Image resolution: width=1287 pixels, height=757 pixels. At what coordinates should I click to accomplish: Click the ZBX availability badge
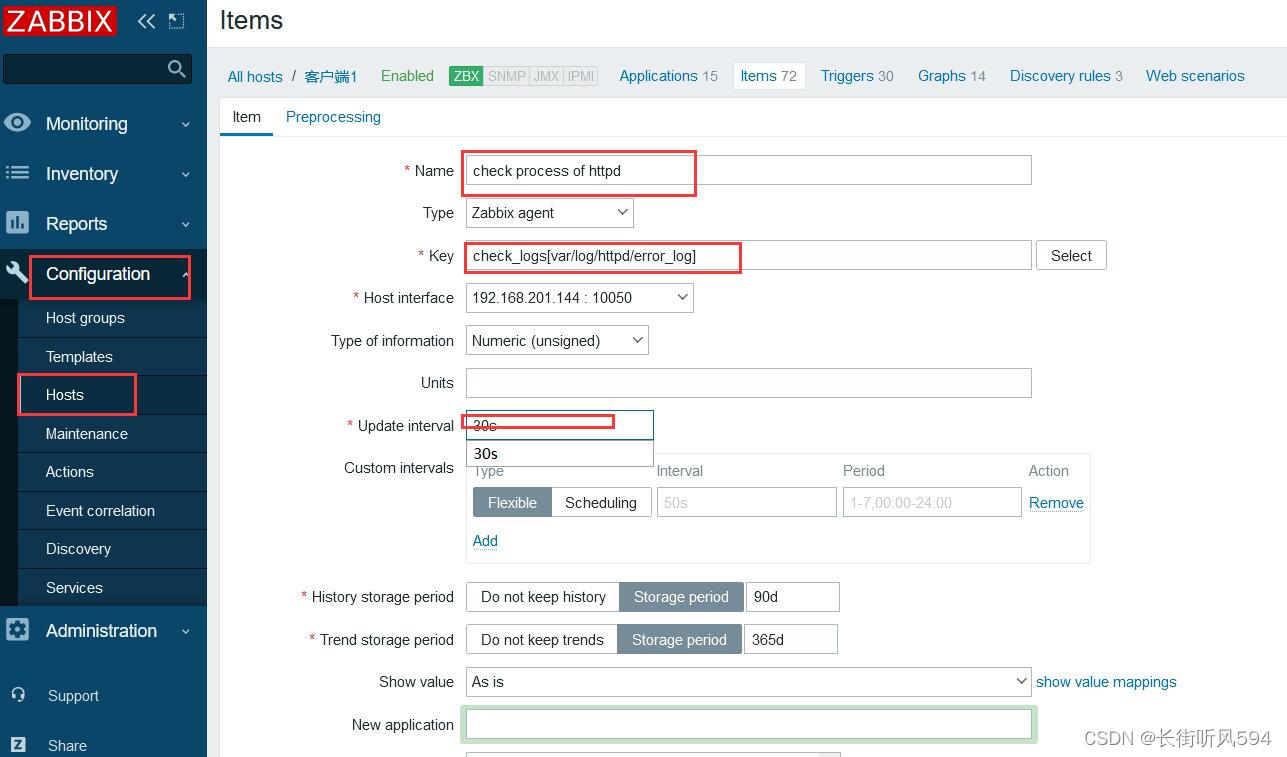[466, 76]
